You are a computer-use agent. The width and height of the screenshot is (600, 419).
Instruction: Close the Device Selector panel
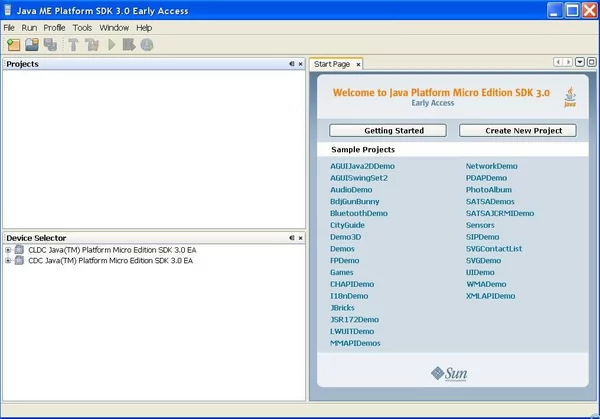click(300, 238)
